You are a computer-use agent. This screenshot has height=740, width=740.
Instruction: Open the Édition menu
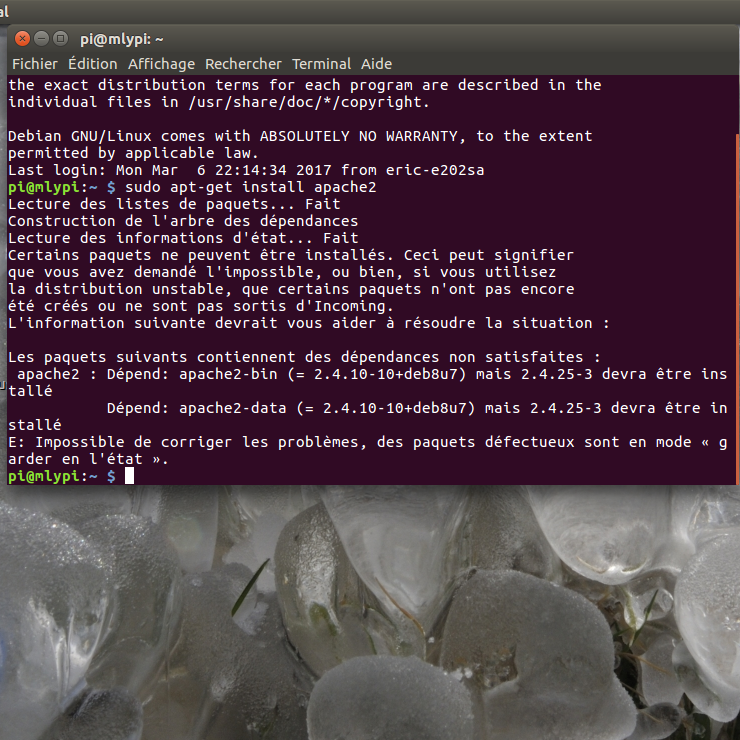(x=92, y=64)
